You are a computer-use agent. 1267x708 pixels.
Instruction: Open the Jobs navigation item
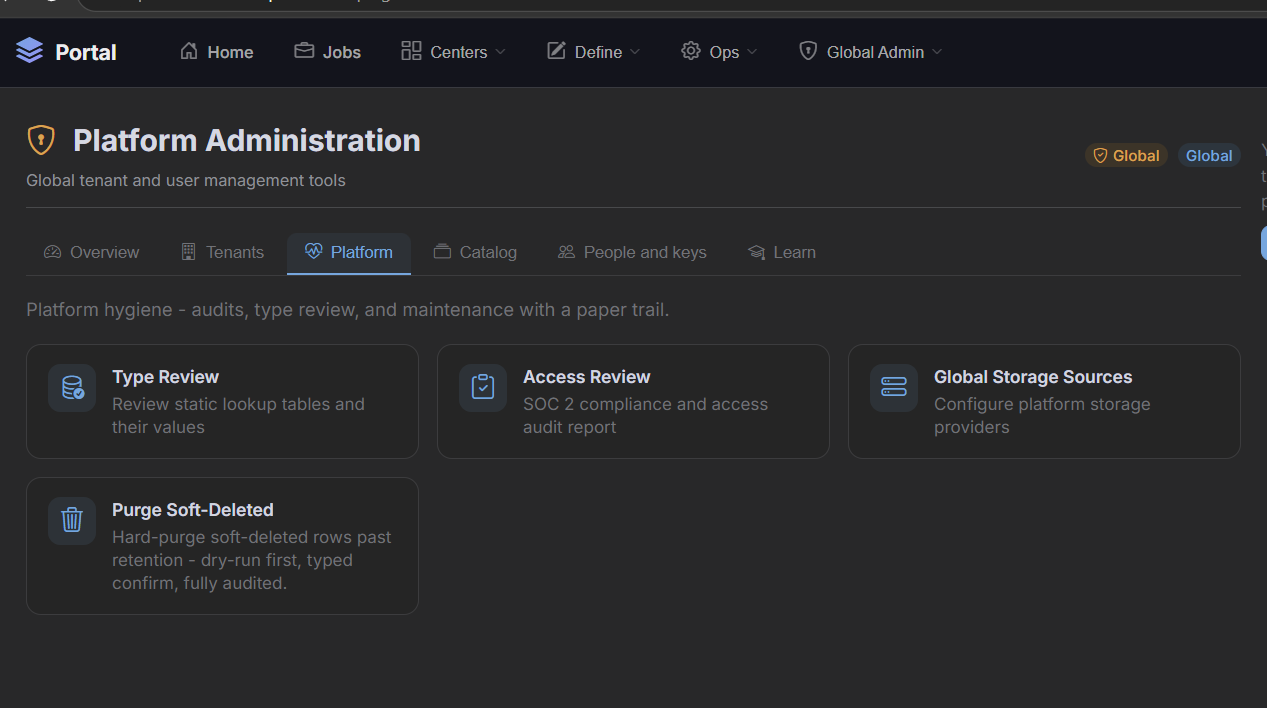(328, 52)
